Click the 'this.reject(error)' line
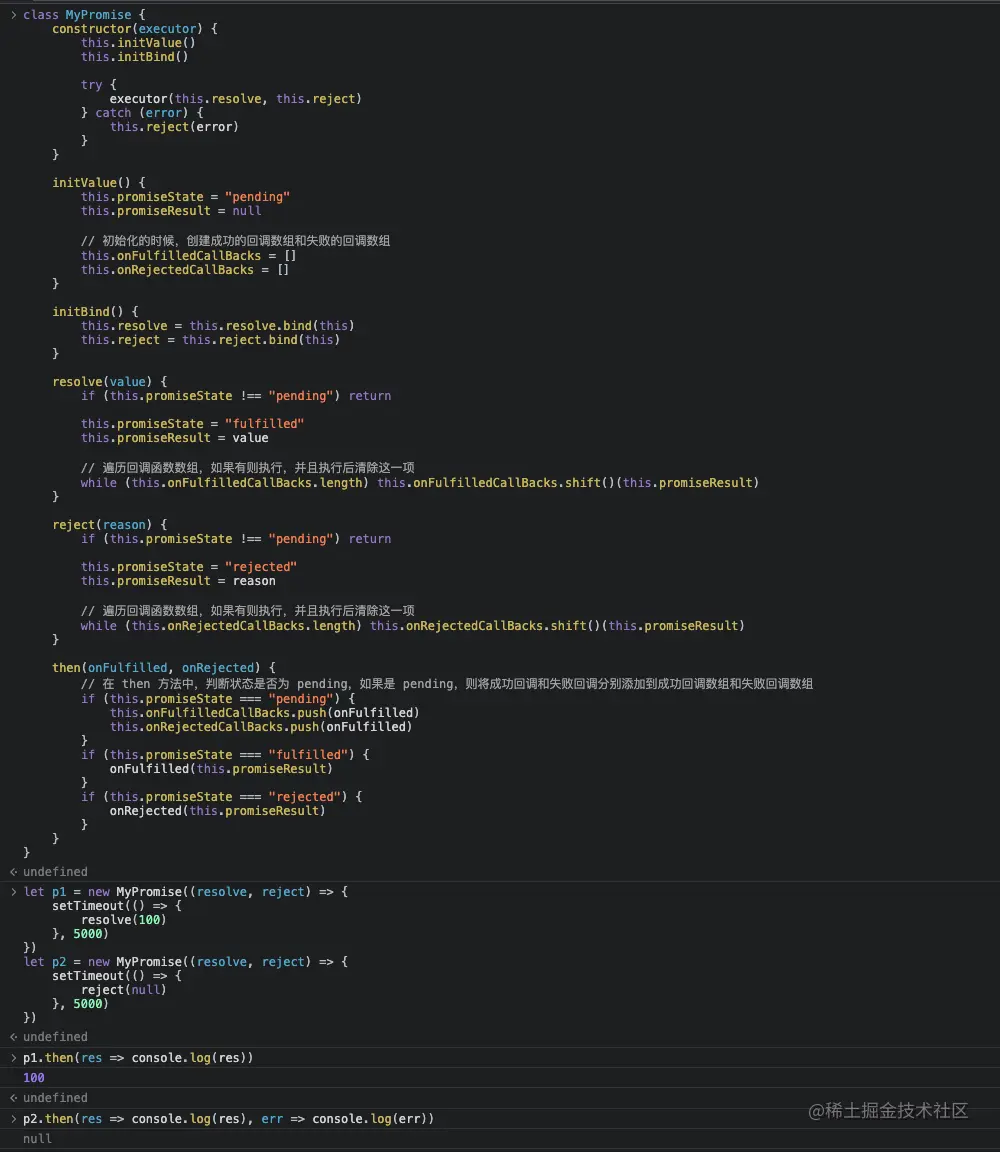1000x1152 pixels. (x=174, y=126)
